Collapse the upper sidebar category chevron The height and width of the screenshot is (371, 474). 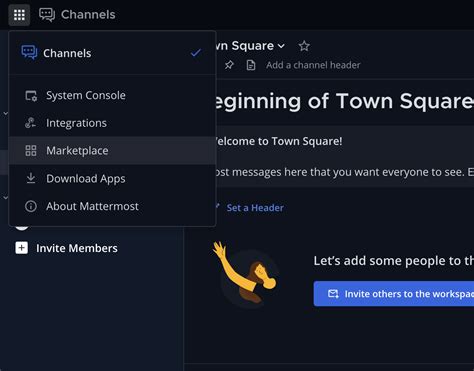[6, 114]
